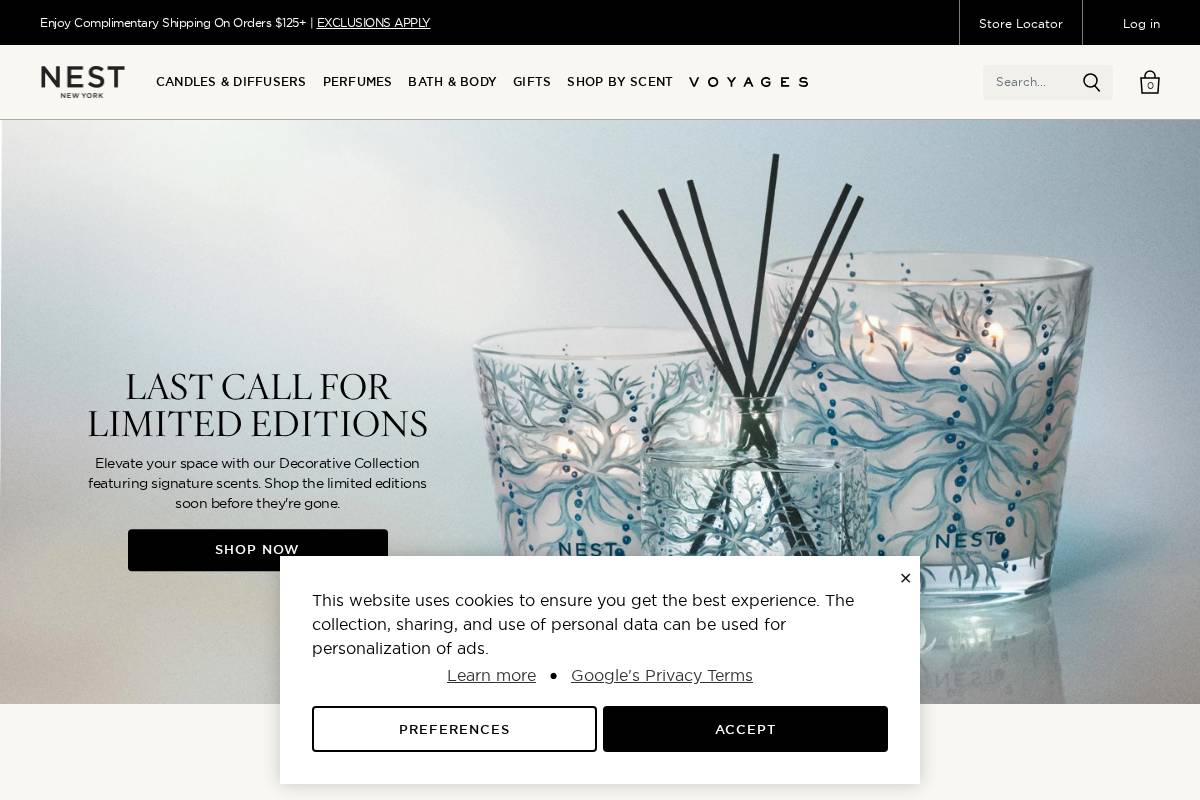Click the search magnifier icon
The image size is (1200, 800).
click(1091, 82)
